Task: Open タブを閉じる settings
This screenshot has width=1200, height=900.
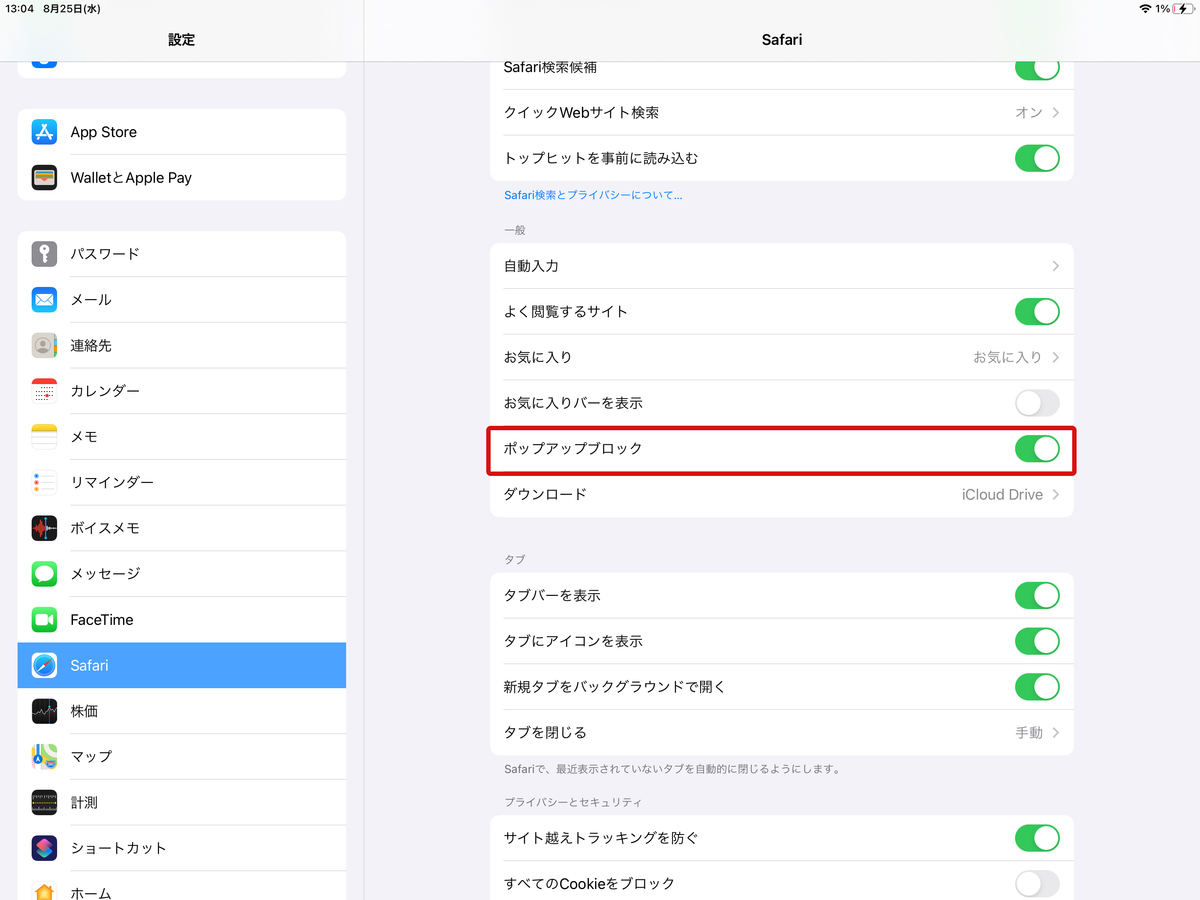Action: point(782,733)
